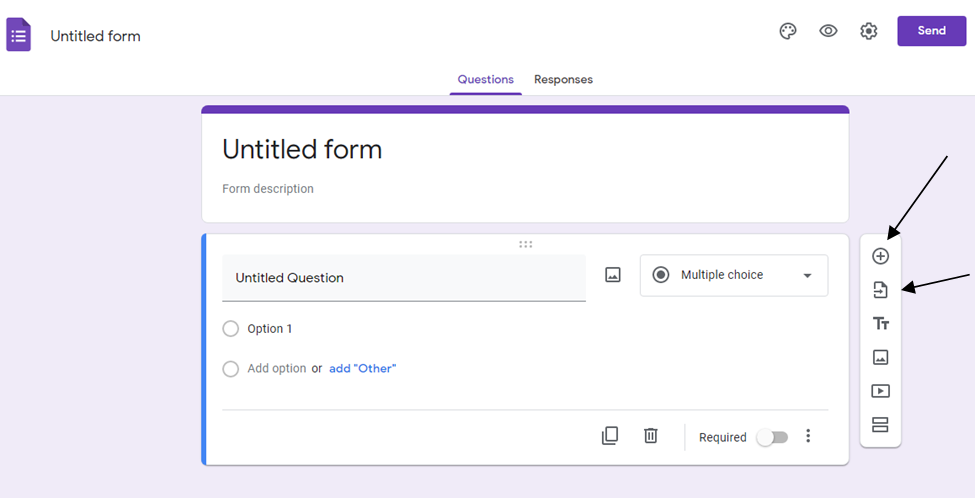The width and height of the screenshot is (975, 499).
Task: Toggle the Required switch on
Action: (772, 437)
